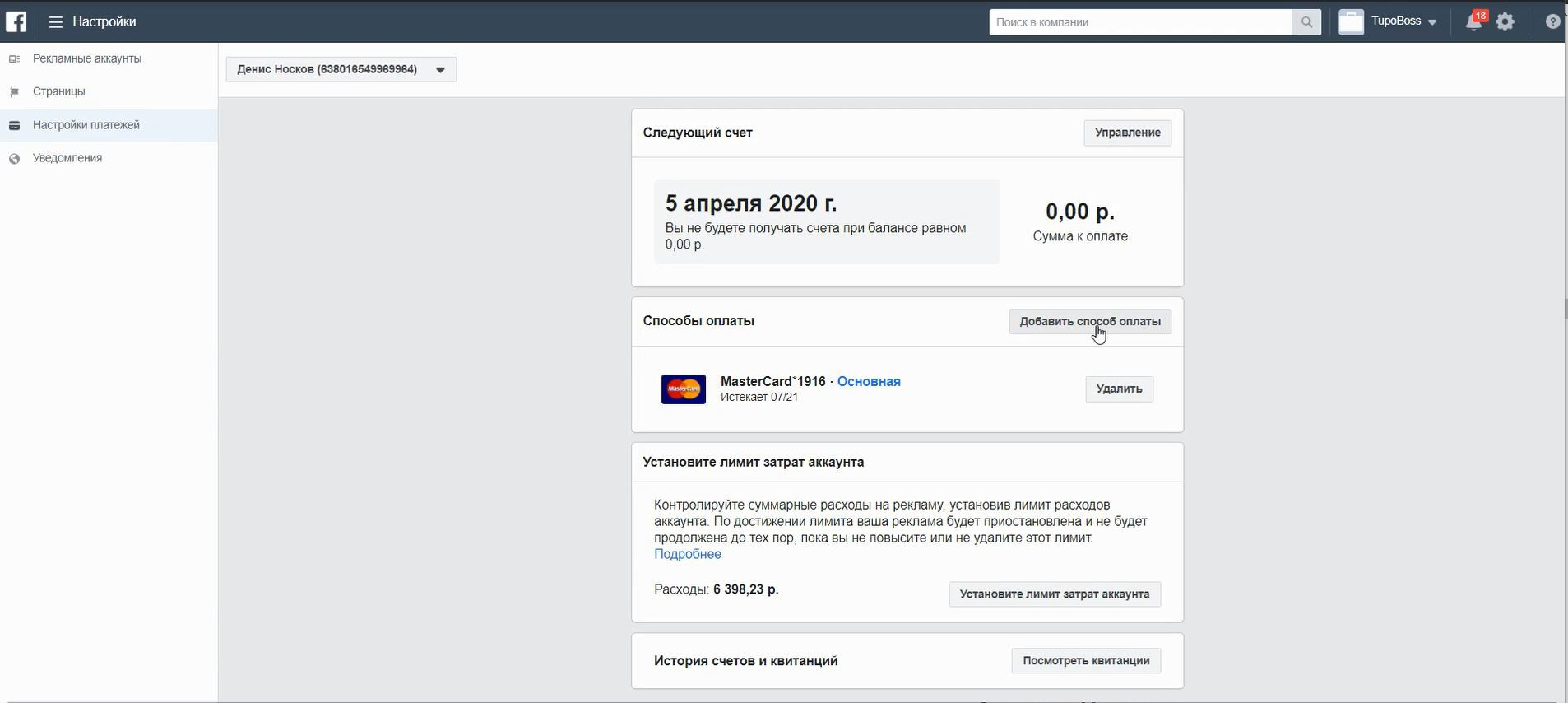This screenshot has height=703, width=1568.
Task: Click the settings gear icon
Action: point(1505,22)
